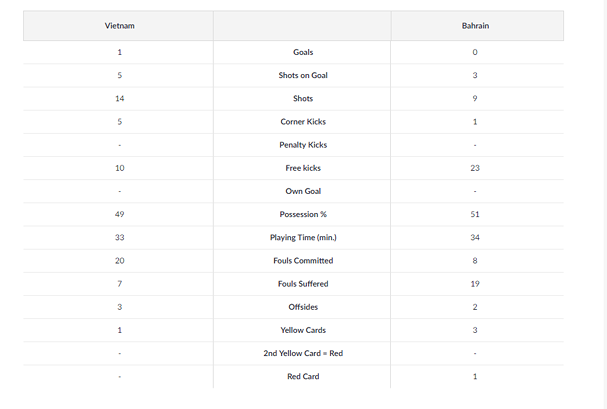
Task: Click the Free kicks label
Action: pyautogui.click(x=302, y=168)
